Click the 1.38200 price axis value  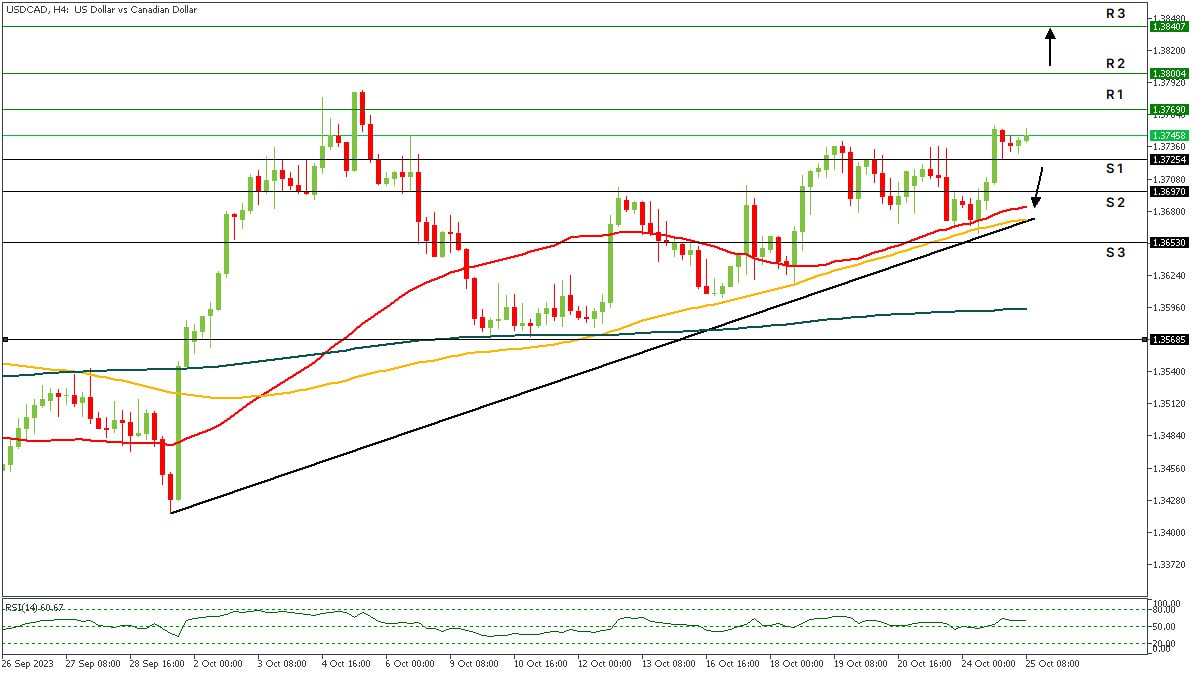coord(1168,50)
